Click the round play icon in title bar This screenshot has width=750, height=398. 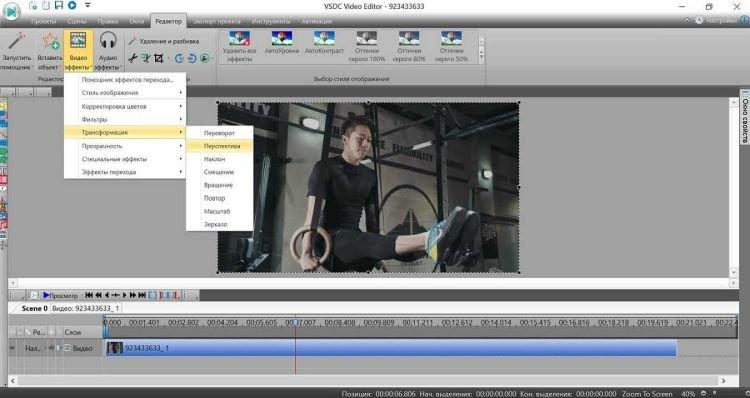coord(72,6)
